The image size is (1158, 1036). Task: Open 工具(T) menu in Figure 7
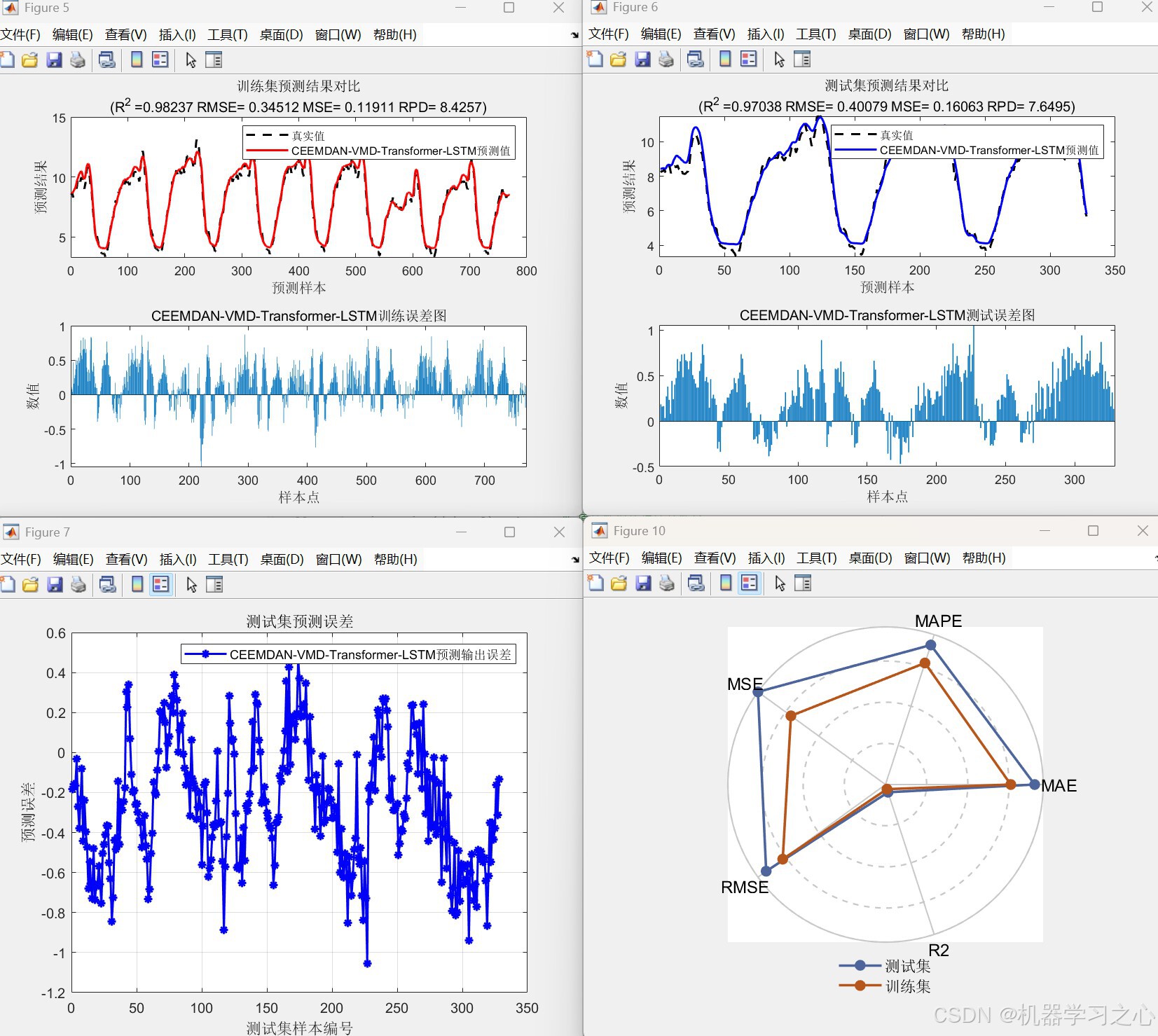(228, 559)
